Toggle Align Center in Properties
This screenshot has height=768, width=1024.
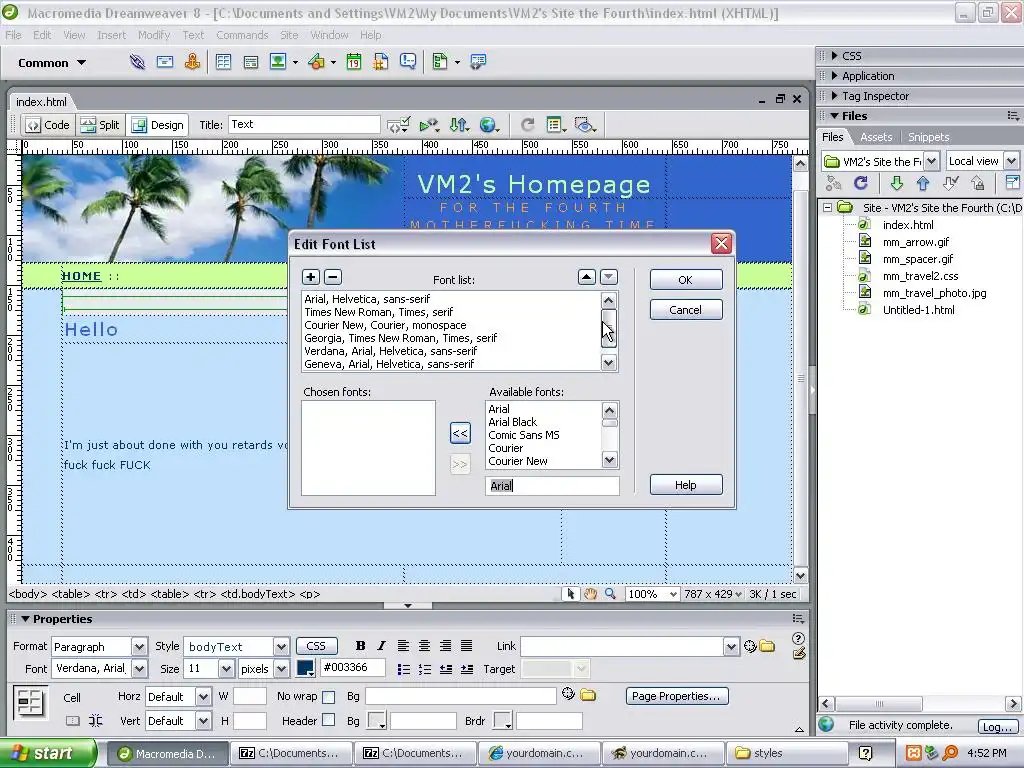point(424,646)
